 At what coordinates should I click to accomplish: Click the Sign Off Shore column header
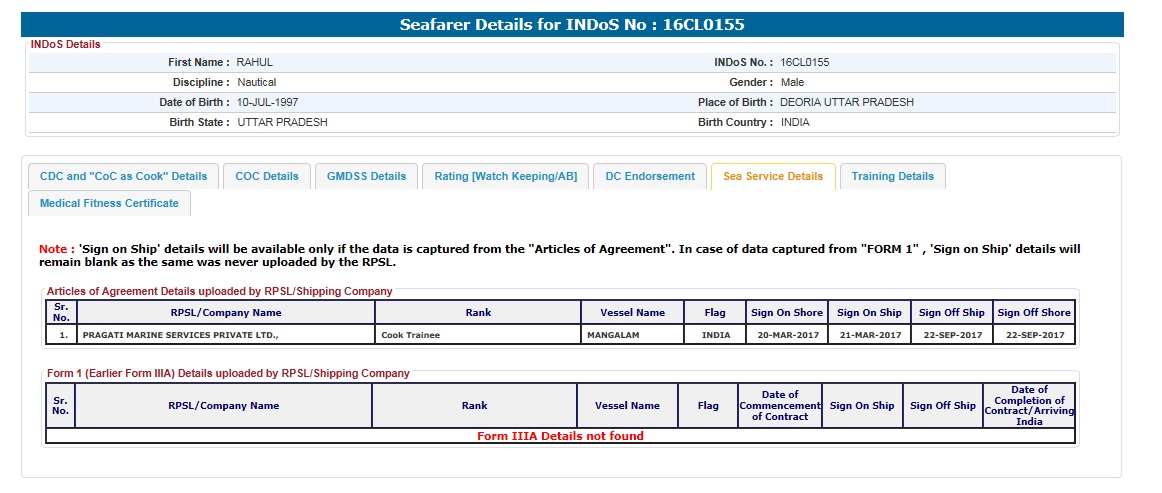(1034, 312)
